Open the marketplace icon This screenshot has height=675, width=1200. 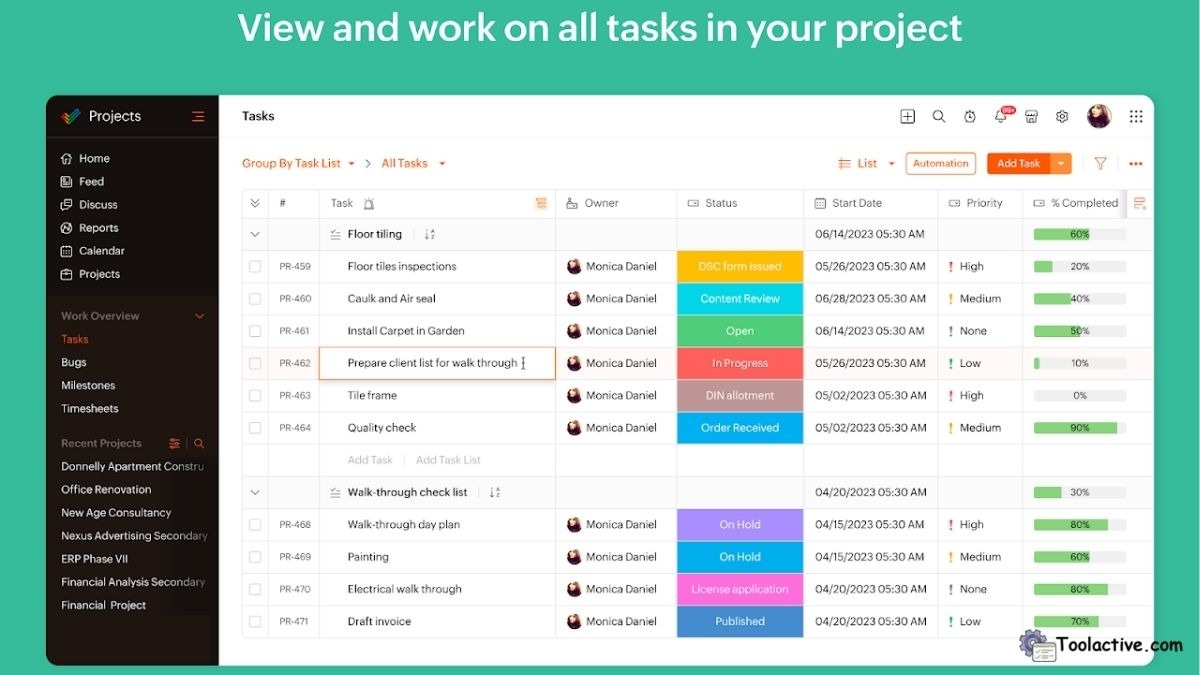click(1031, 117)
